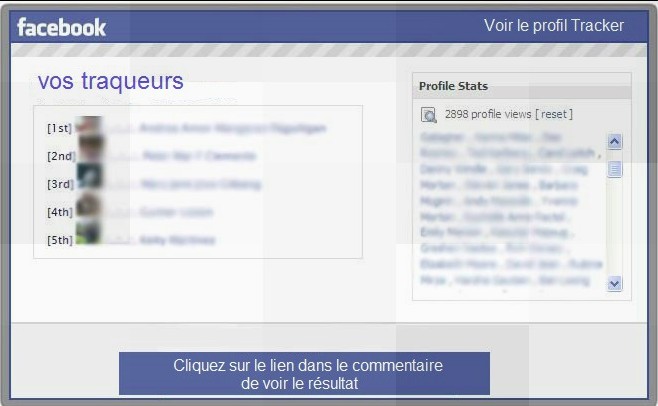Open 'Voir le profil Tracker' link
This screenshot has height=406, width=658.
(554, 26)
